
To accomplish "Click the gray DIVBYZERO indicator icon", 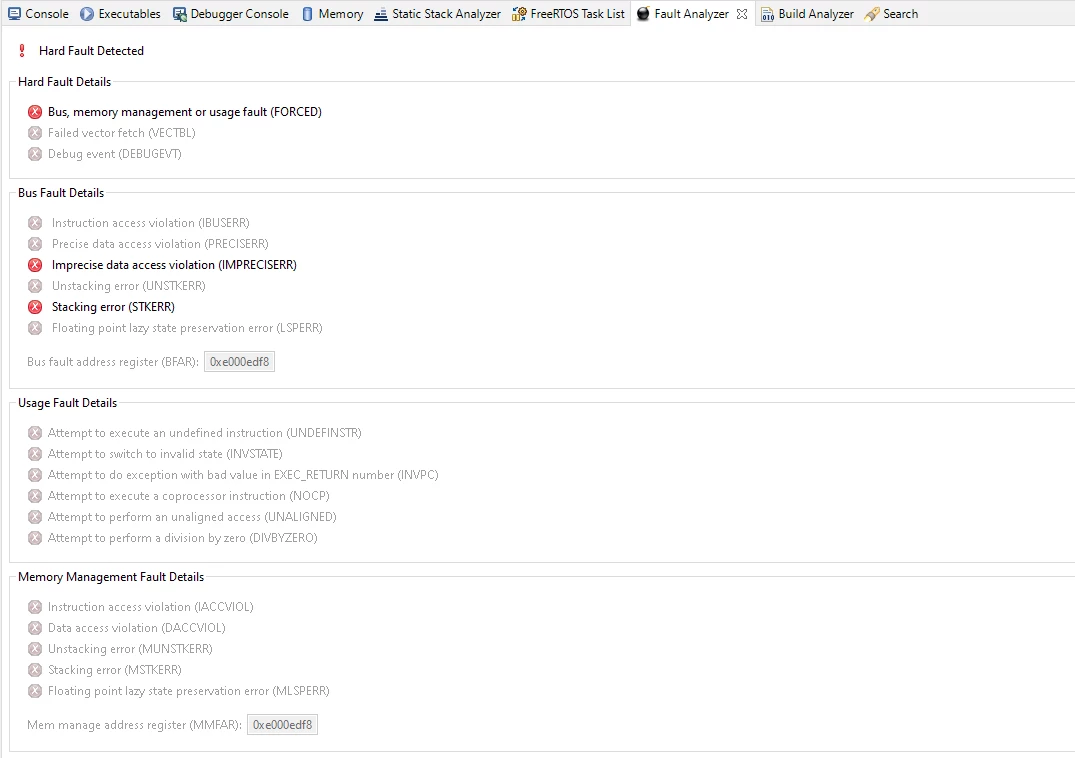I will pos(35,538).
